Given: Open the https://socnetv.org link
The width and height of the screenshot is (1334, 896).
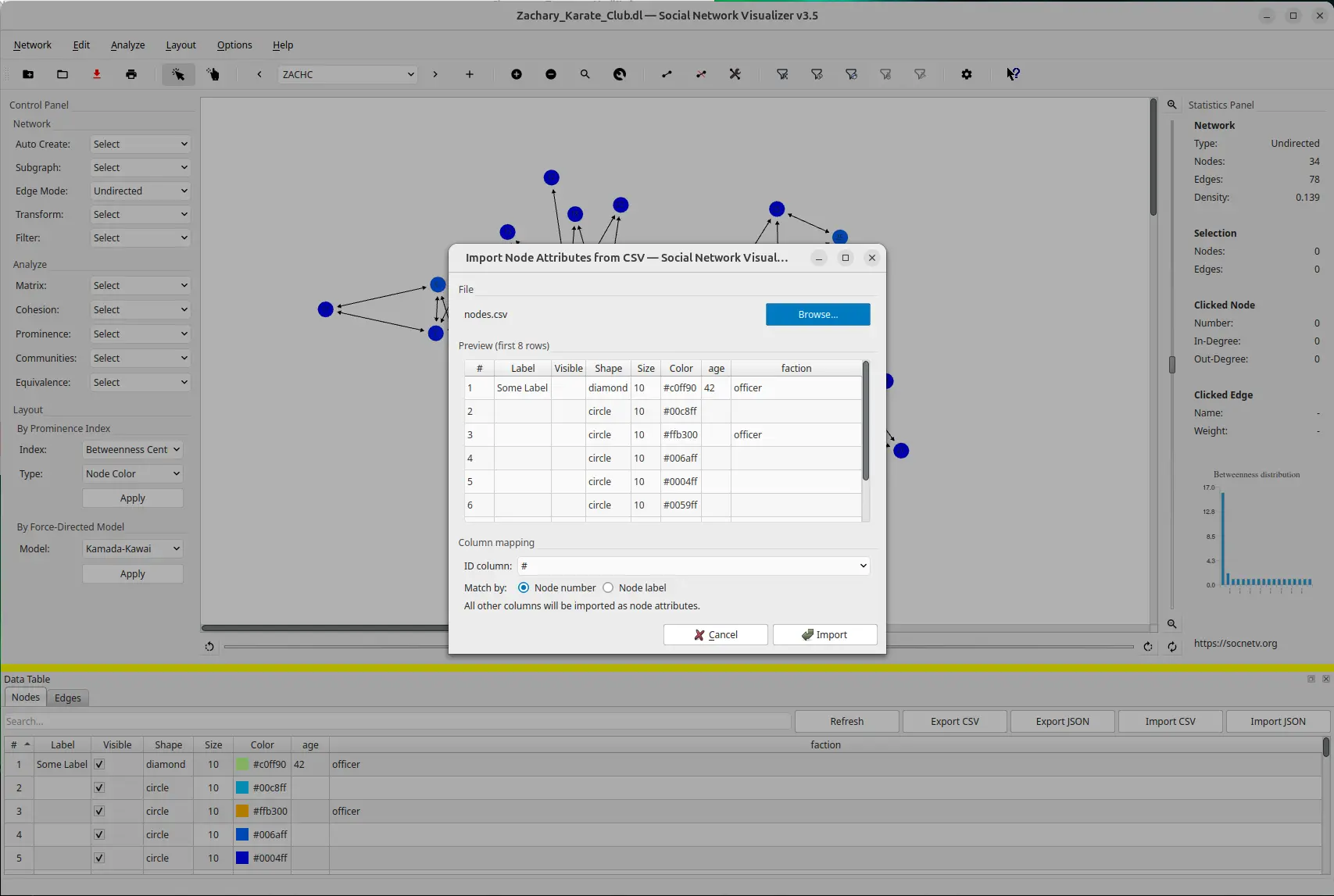Looking at the screenshot, I should [1236, 644].
